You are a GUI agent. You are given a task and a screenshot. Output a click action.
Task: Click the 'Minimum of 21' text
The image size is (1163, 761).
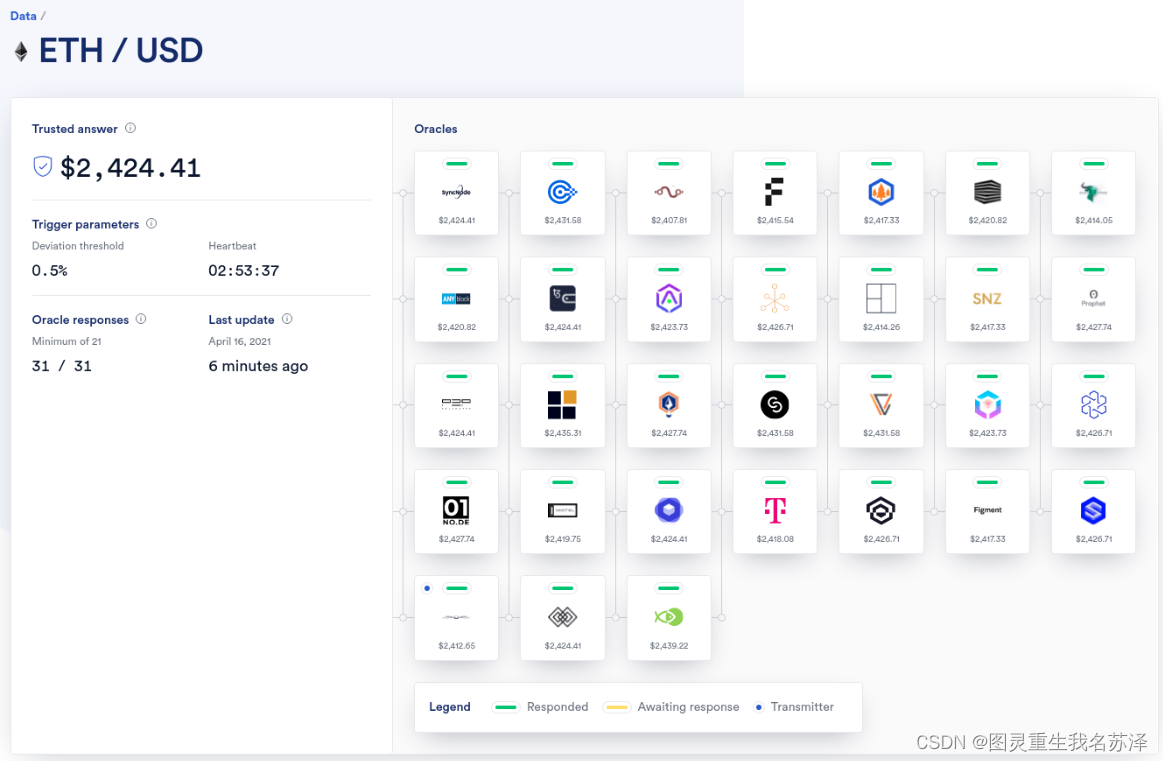[x=66, y=341]
